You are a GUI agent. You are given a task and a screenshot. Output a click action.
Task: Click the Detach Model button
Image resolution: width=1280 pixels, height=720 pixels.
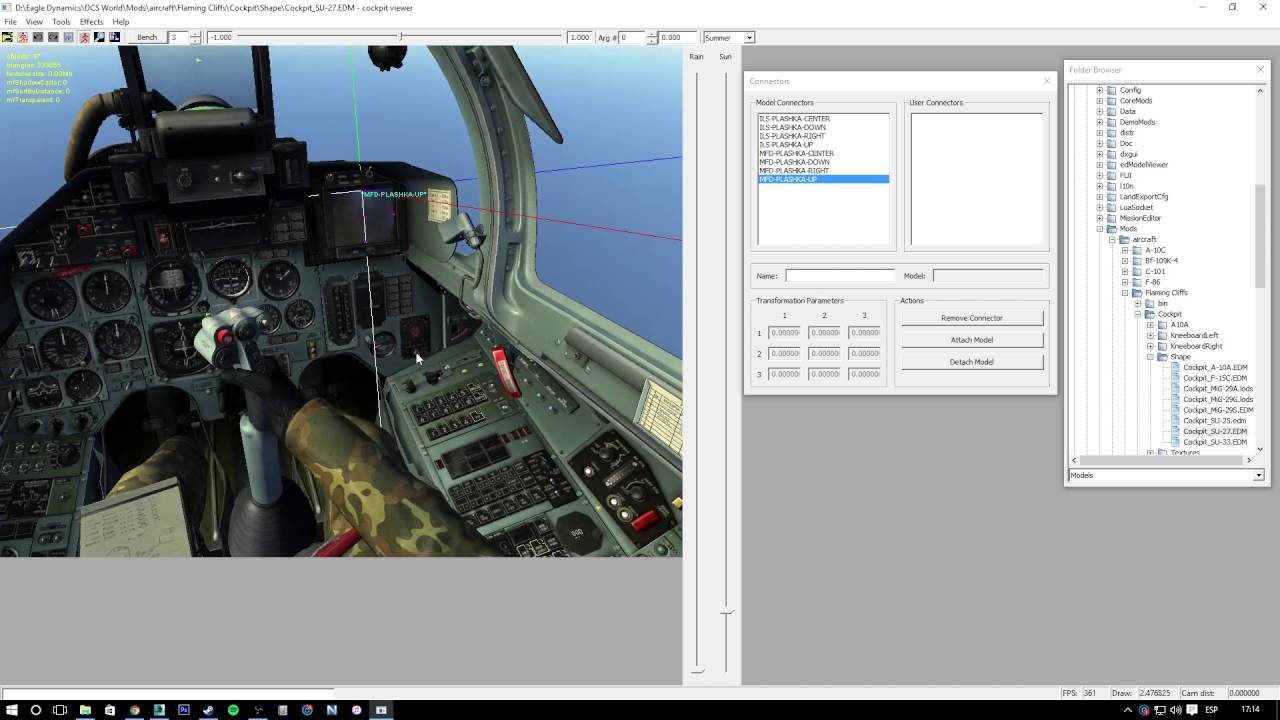[x=972, y=362]
